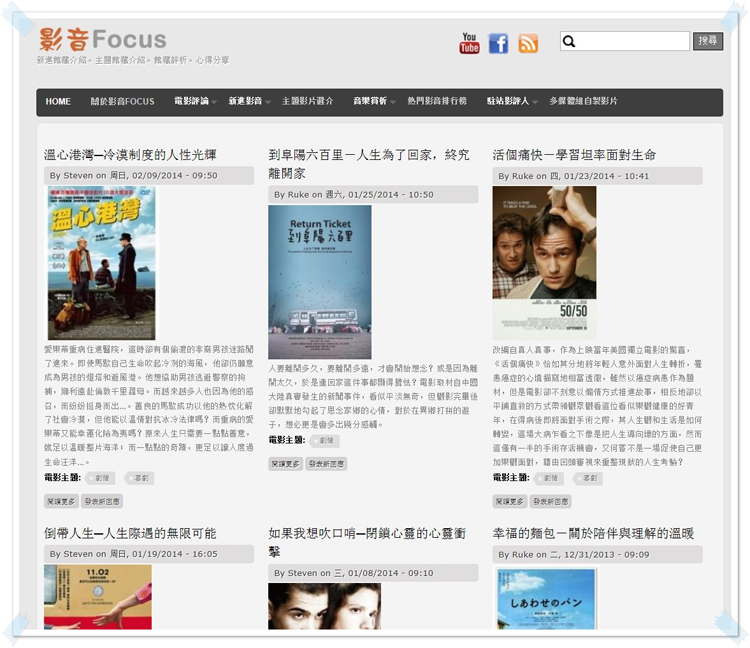Screen dimensions: 750x648
Task: Expand the 新進影音 dropdown arrow
Action: 268,102
